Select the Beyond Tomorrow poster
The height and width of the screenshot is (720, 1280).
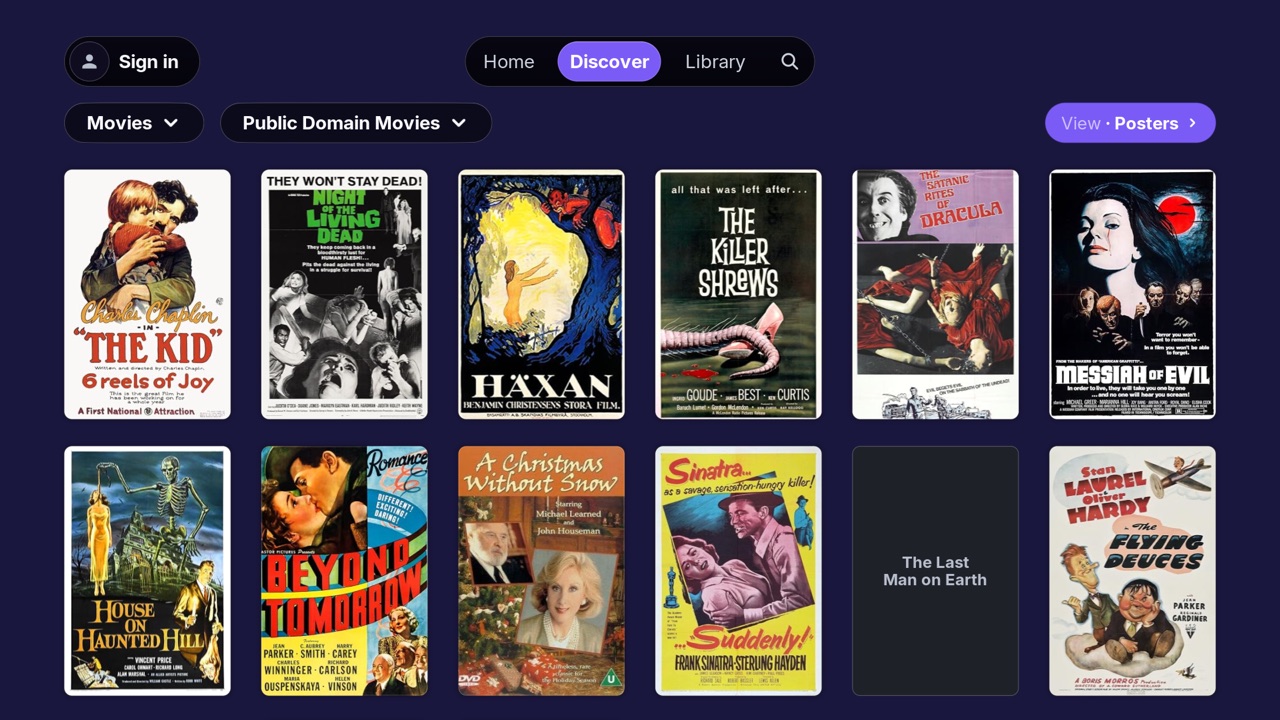tap(344, 571)
